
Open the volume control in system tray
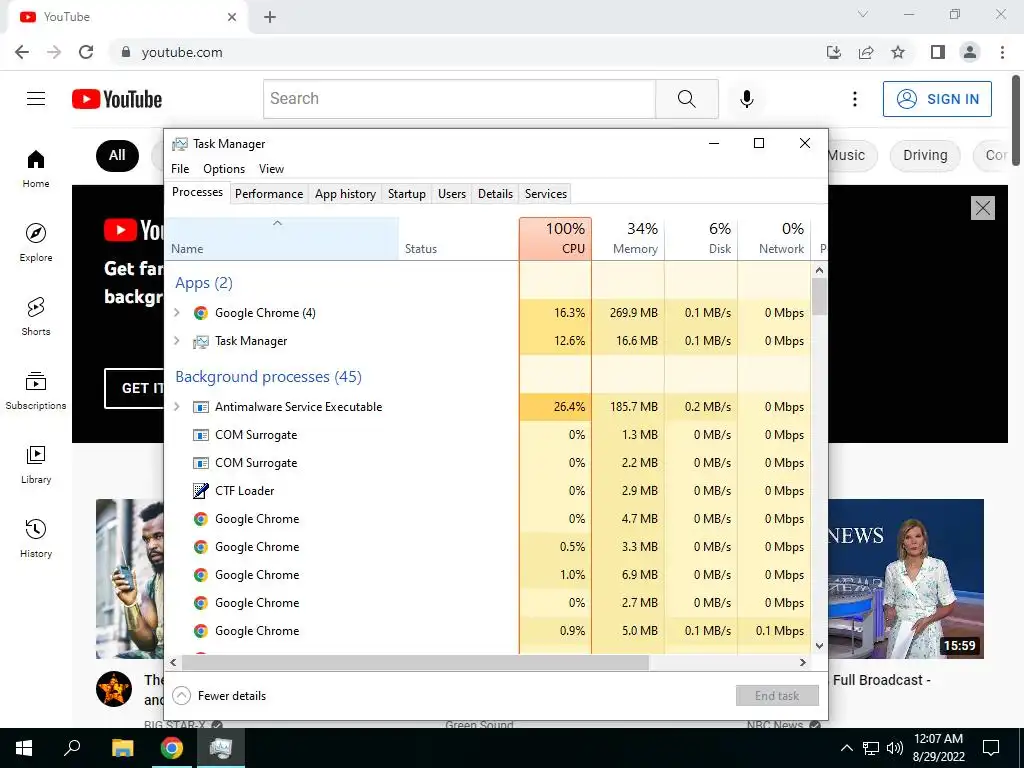pyautogui.click(x=895, y=748)
